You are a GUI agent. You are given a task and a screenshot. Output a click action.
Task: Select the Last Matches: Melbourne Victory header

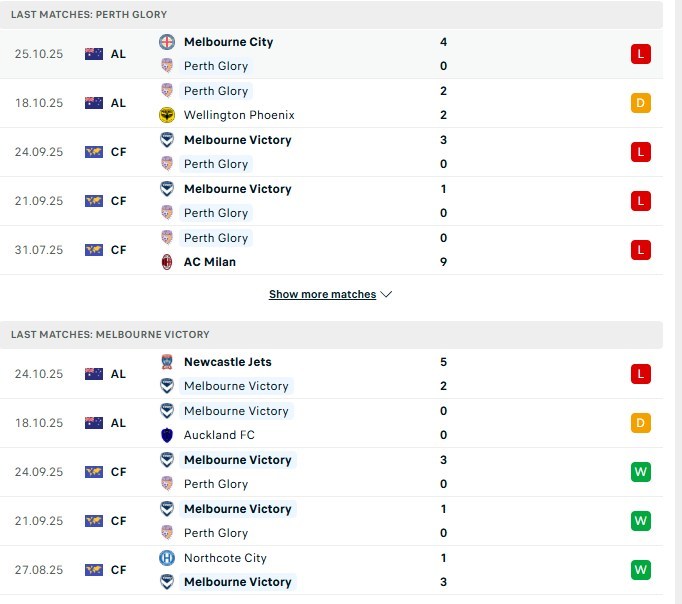(110, 334)
